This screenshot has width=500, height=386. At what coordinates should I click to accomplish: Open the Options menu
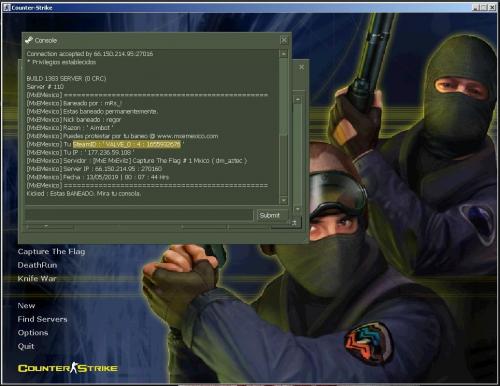(x=33, y=333)
